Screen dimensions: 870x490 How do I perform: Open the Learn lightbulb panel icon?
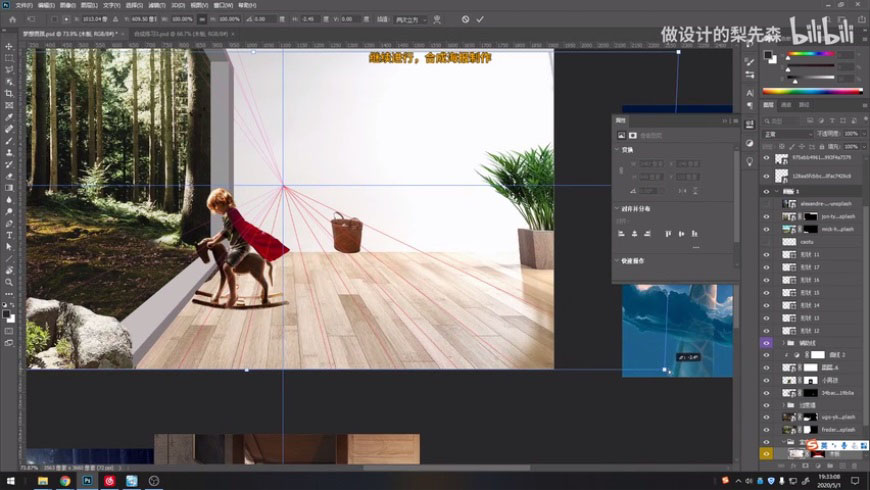[750, 161]
